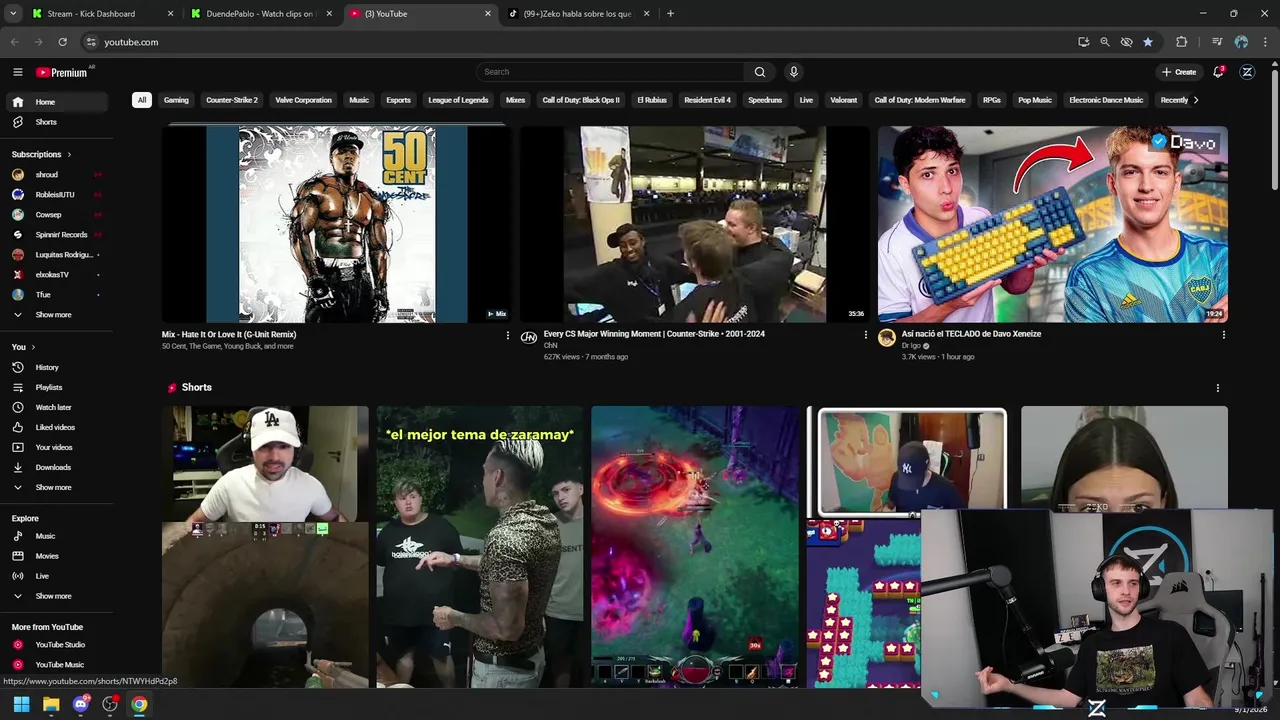The image size is (1280, 720).
Task: Open the Subscriptions section chevron
Action: pyautogui.click(x=69, y=155)
